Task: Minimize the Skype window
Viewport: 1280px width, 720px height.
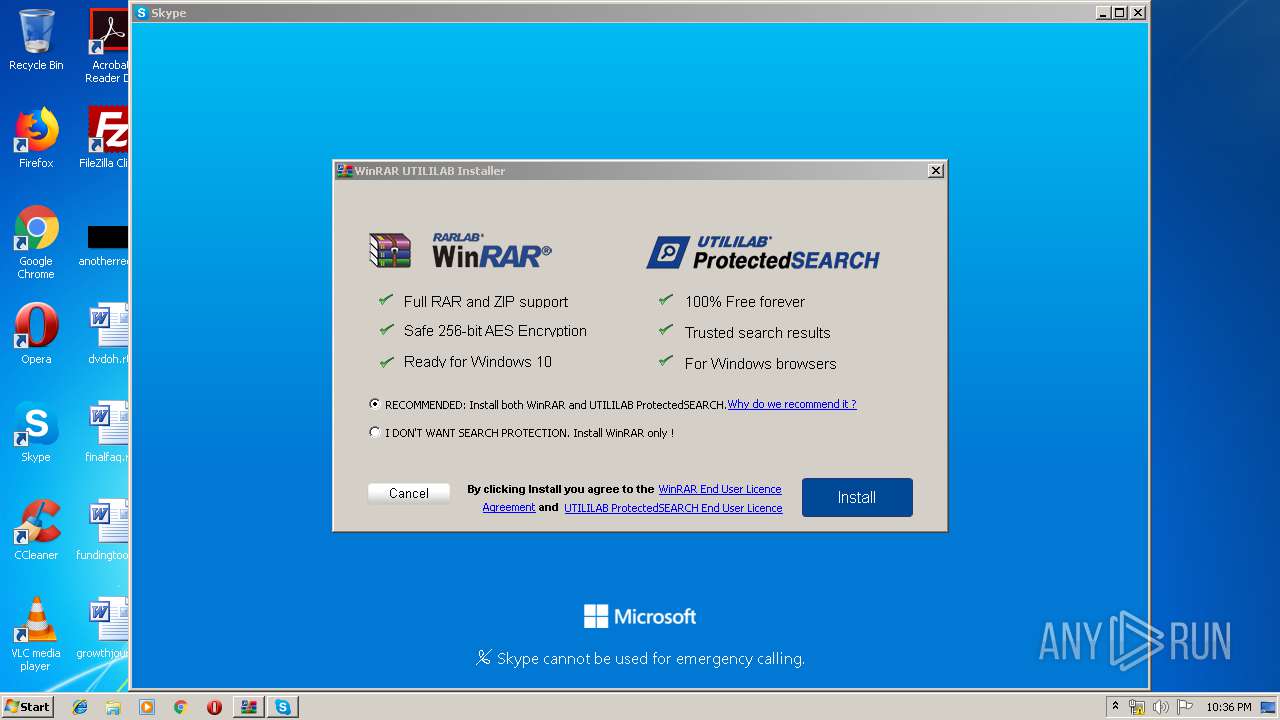Action: [x=1103, y=13]
